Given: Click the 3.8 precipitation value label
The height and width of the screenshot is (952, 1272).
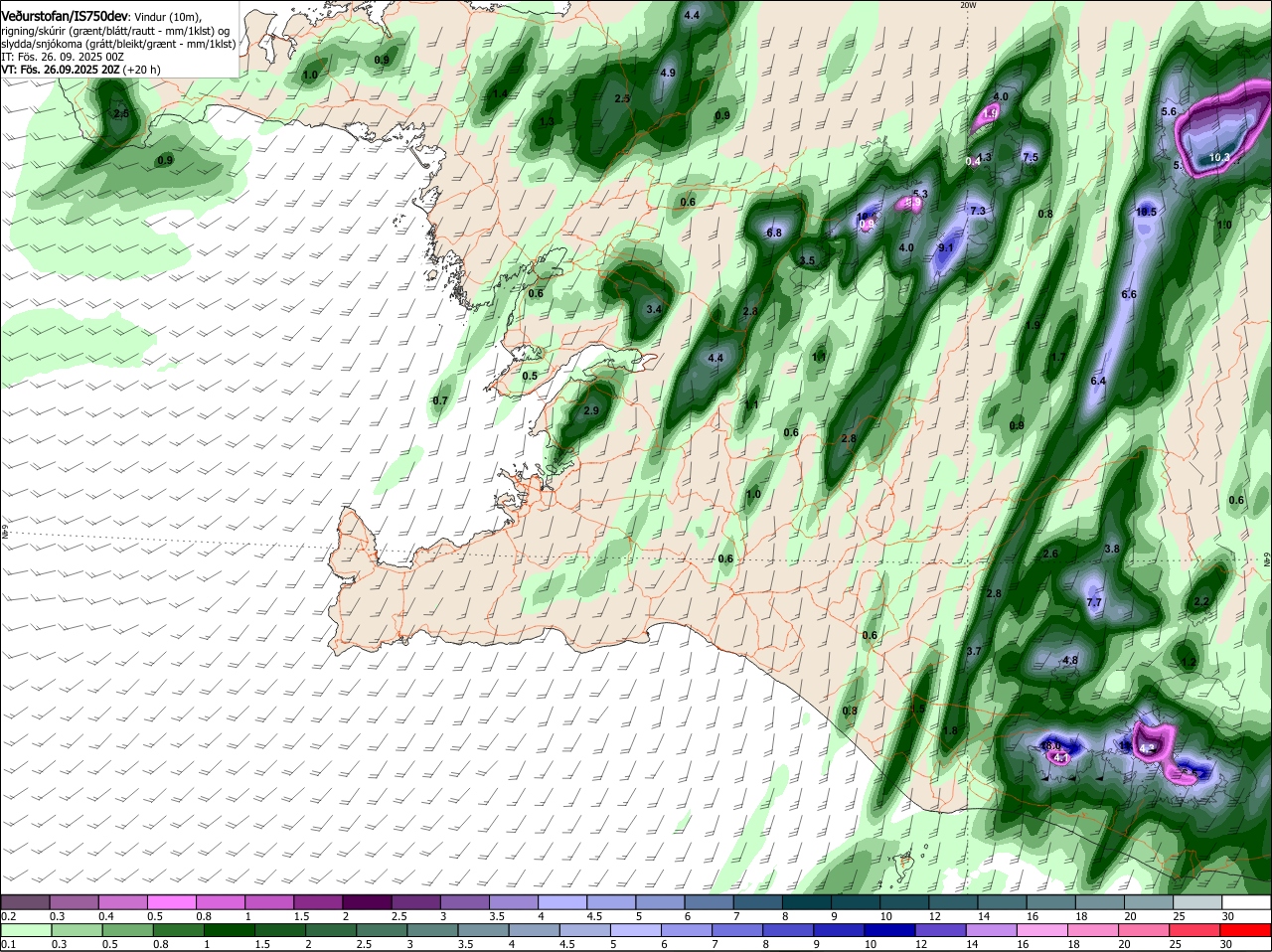Looking at the screenshot, I should 1112,549.
